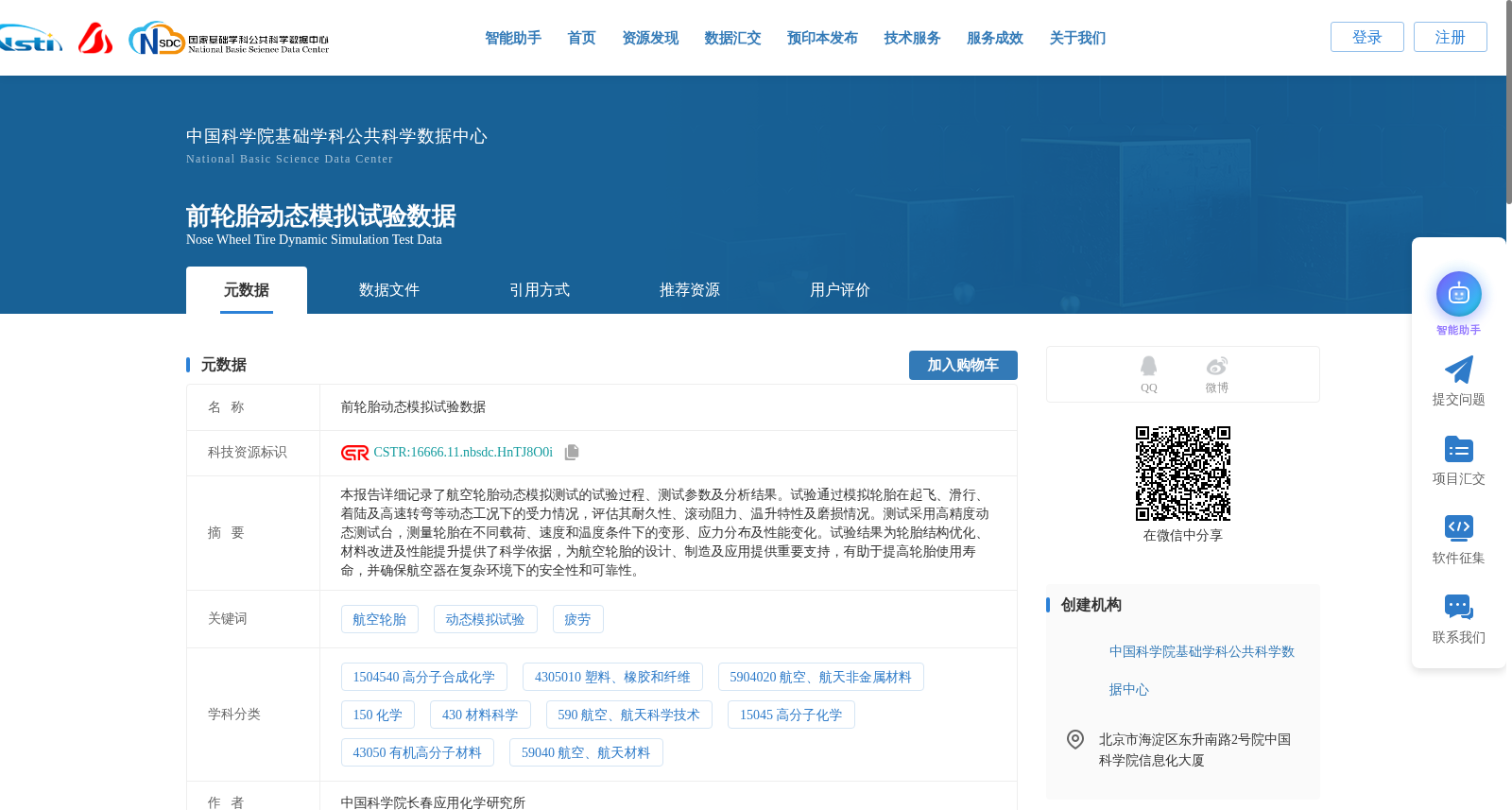Select the 1504540 高分子合成化学 subject tag

coord(423,677)
